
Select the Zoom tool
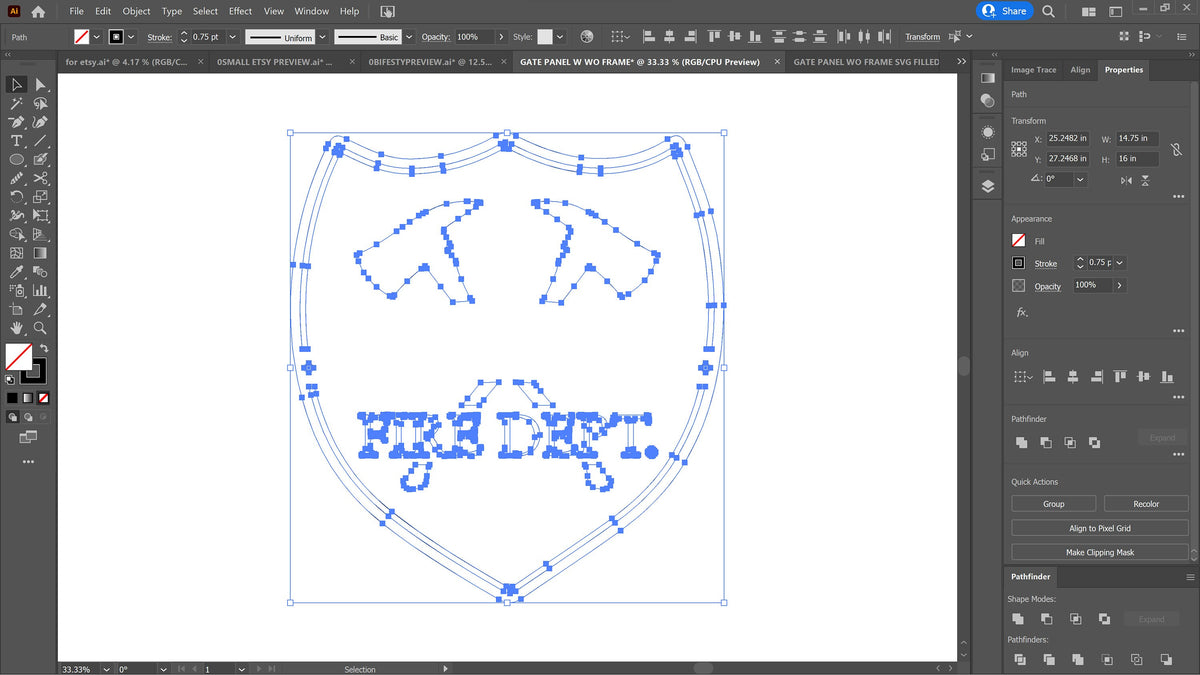[x=41, y=328]
